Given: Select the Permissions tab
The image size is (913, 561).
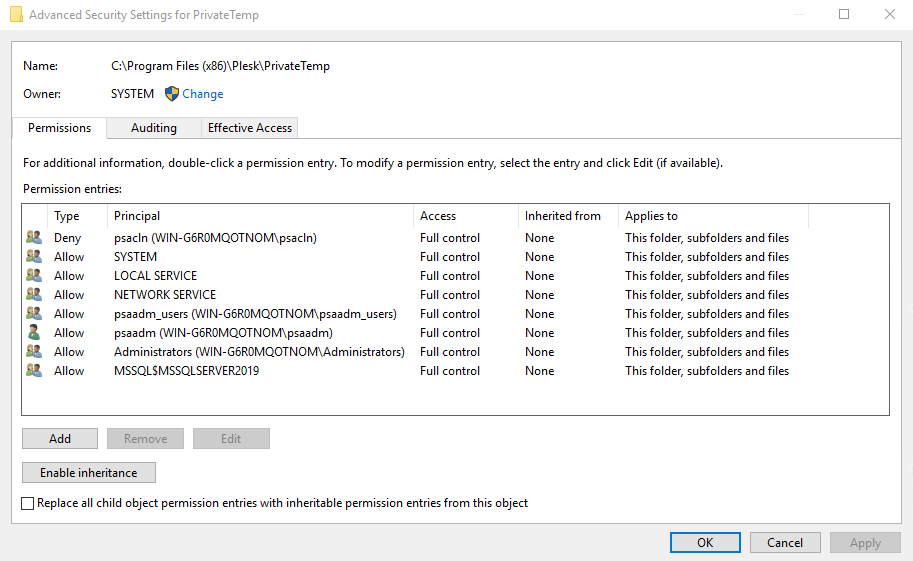Looking at the screenshot, I should pyautogui.click(x=59, y=128).
